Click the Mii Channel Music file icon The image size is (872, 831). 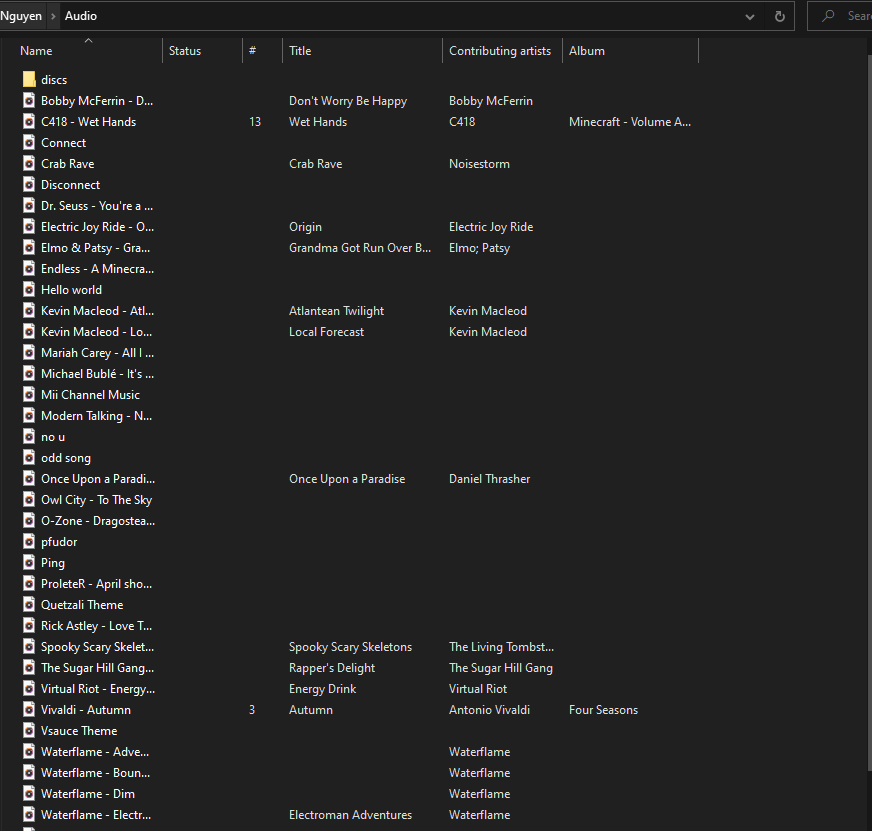pos(29,395)
